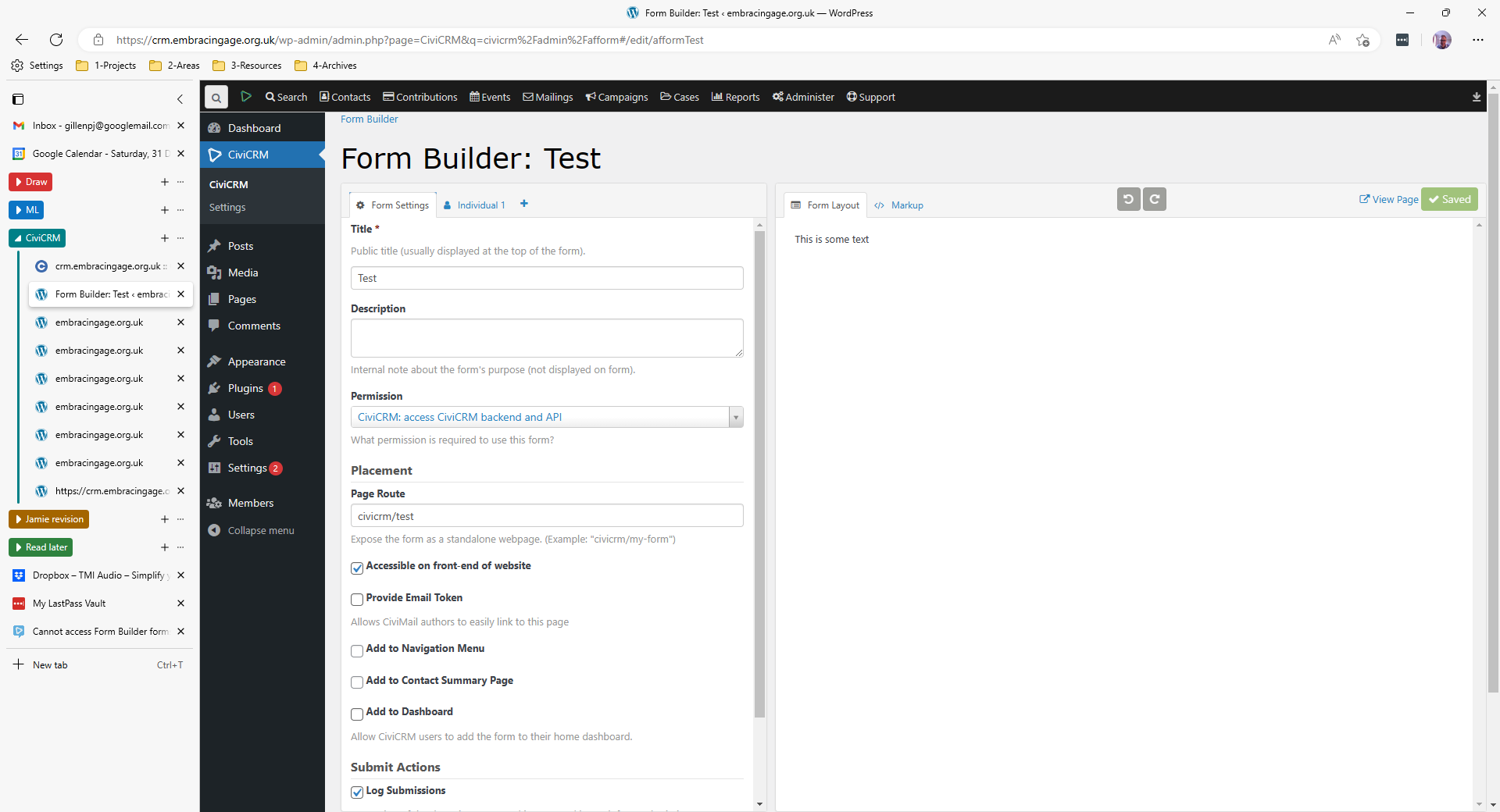Open browser profile avatar
Screen dimensions: 1500x812
[x=1442, y=40]
